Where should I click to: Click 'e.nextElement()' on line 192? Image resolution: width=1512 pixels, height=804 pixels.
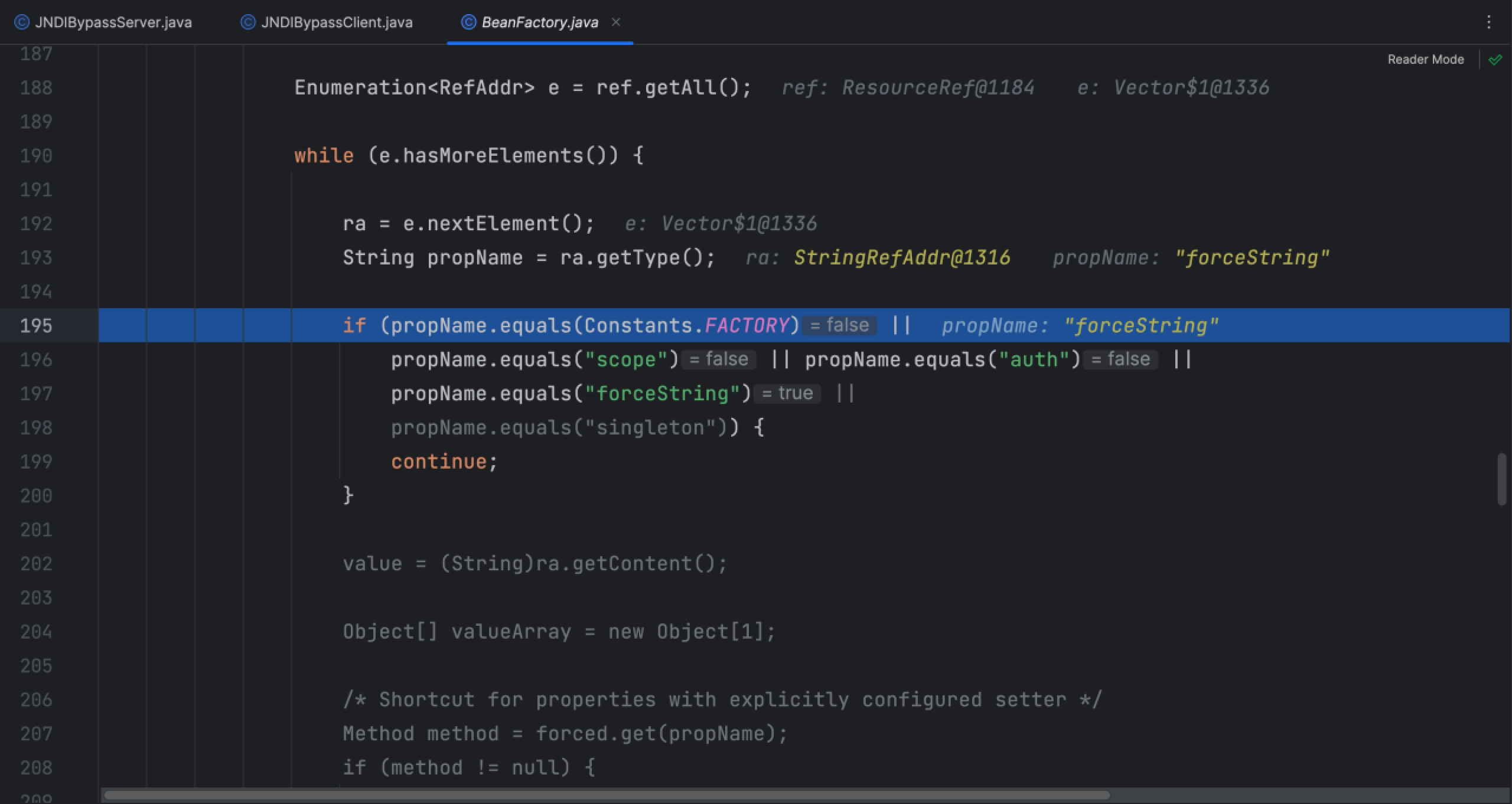point(493,224)
